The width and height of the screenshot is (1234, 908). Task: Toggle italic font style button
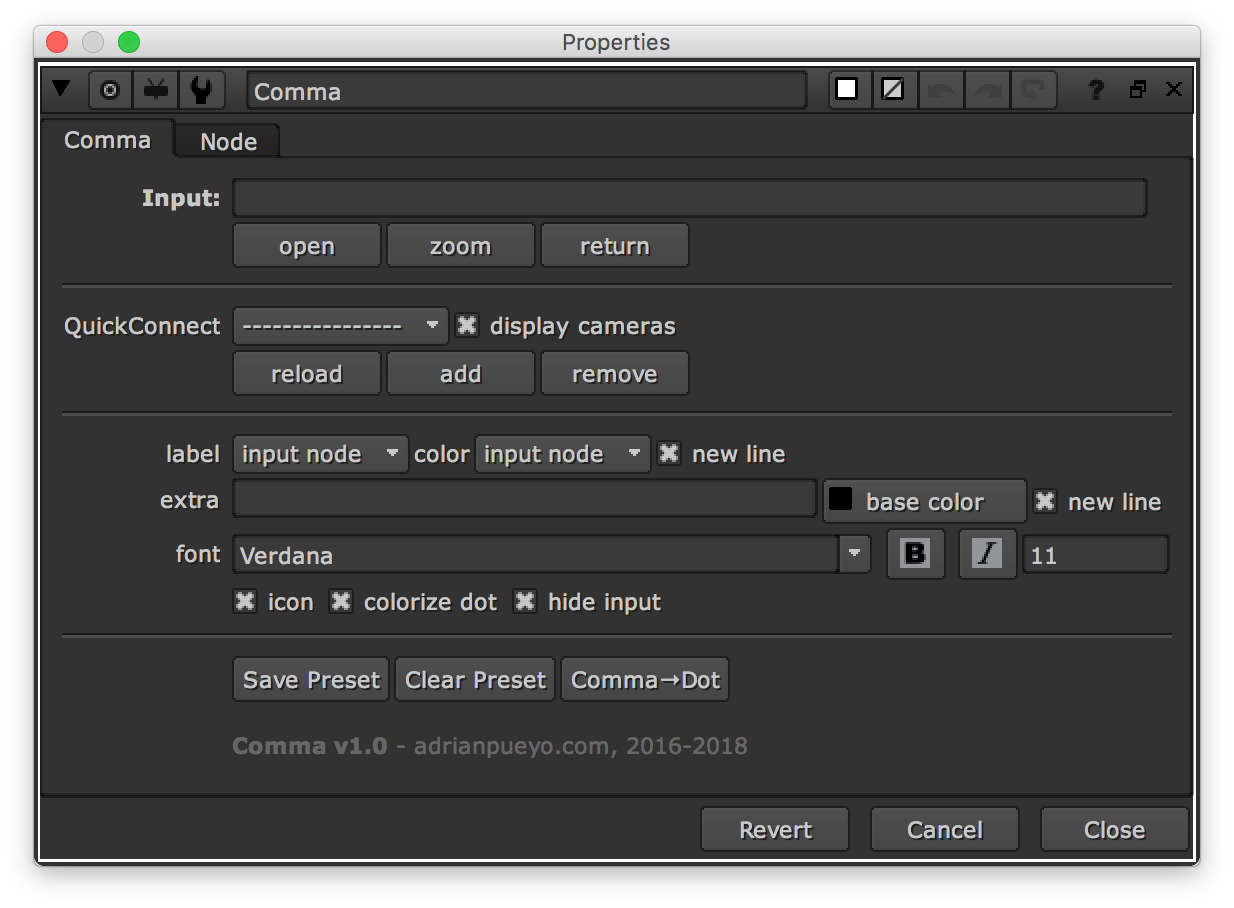point(987,554)
